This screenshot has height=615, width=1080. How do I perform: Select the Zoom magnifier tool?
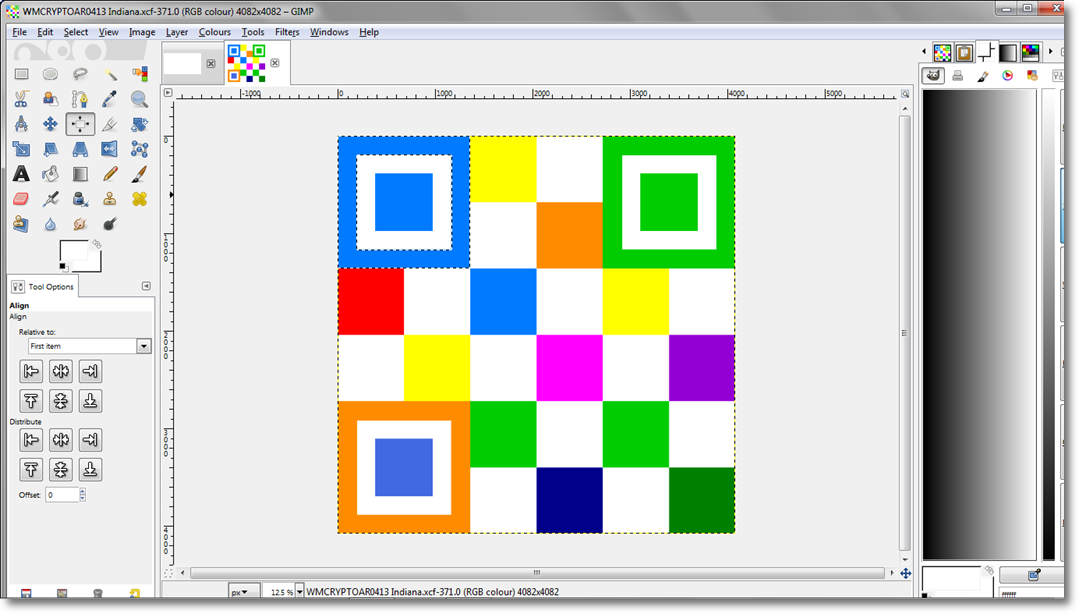[139, 99]
